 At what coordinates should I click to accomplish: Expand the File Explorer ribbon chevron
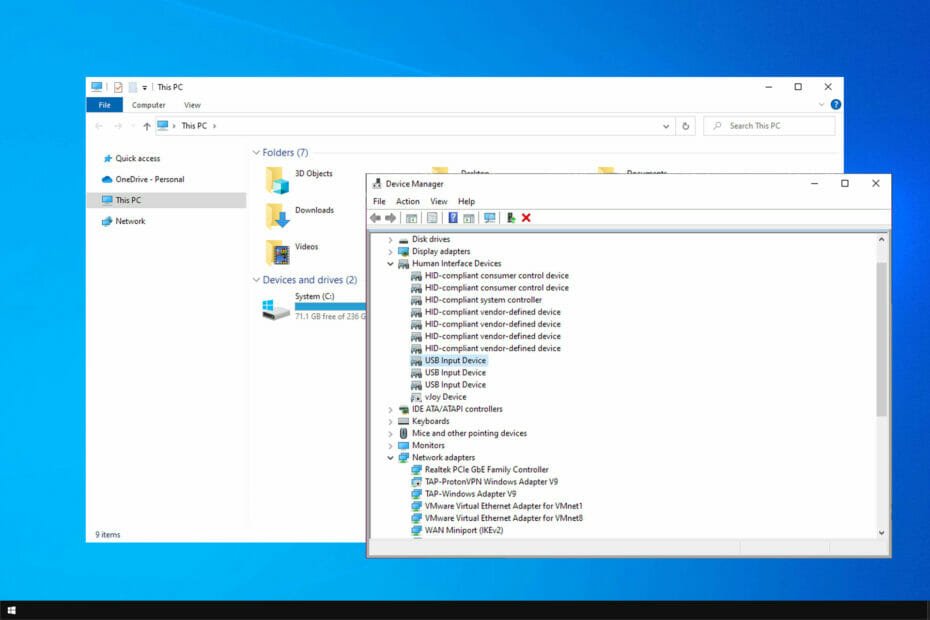821,104
